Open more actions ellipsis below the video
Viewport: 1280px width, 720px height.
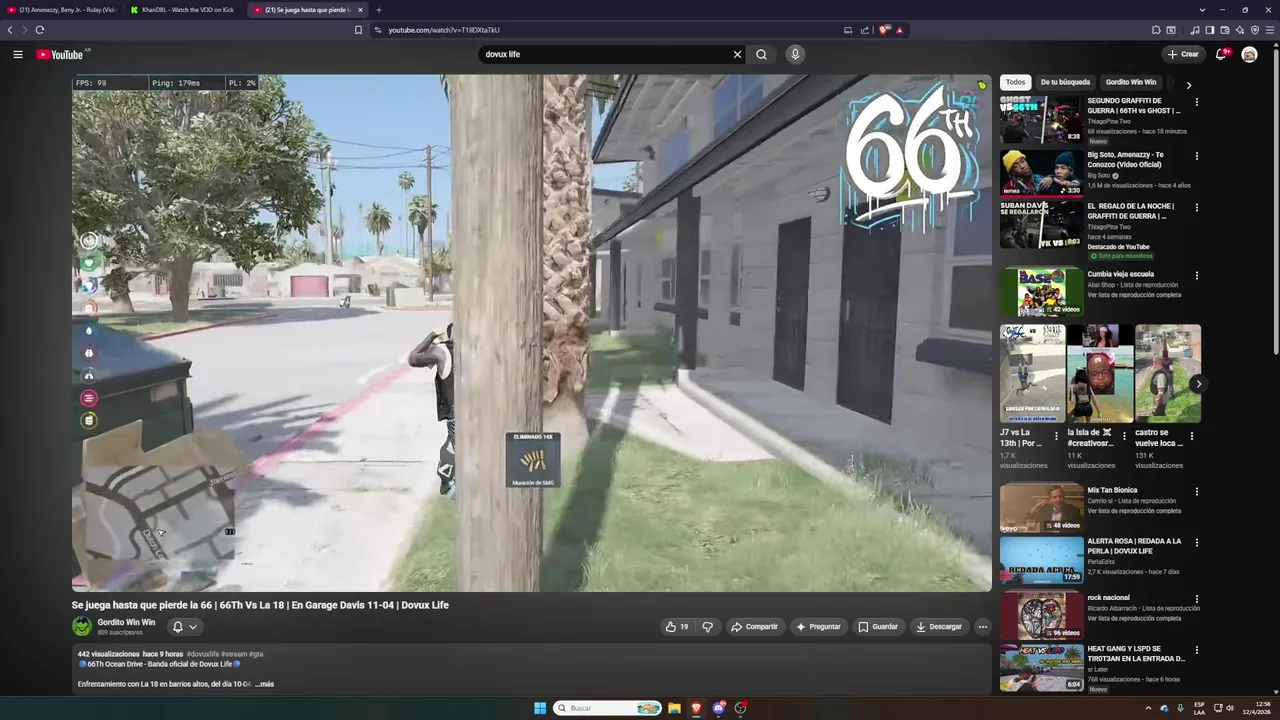(983, 627)
